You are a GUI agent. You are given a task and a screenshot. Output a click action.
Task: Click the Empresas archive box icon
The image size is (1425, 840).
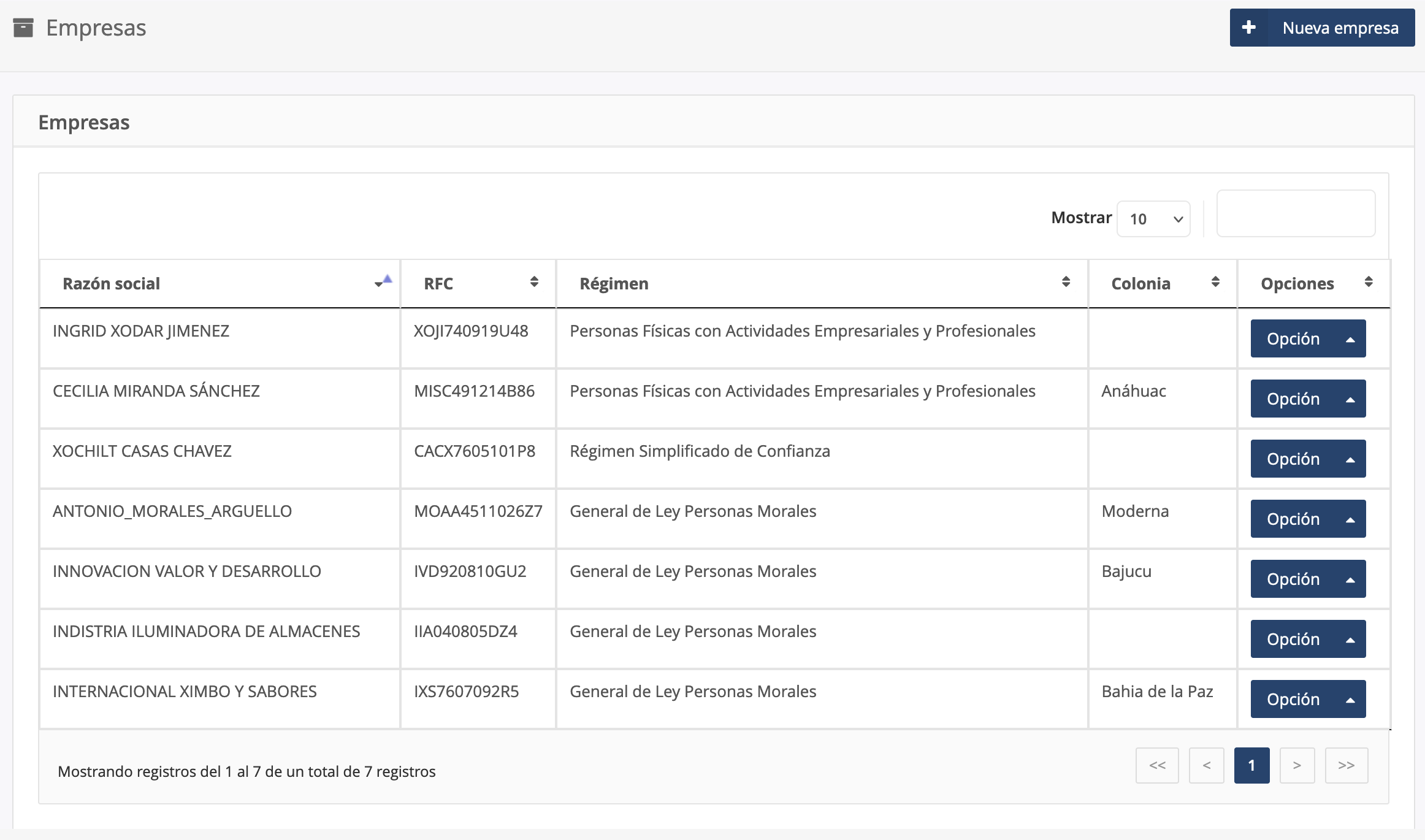coord(23,28)
